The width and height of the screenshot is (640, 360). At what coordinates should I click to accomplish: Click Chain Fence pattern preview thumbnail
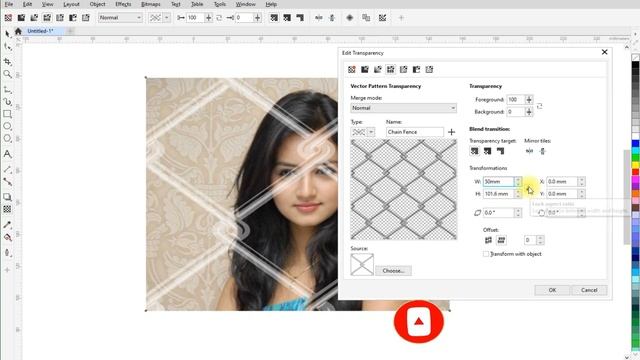coord(404,189)
